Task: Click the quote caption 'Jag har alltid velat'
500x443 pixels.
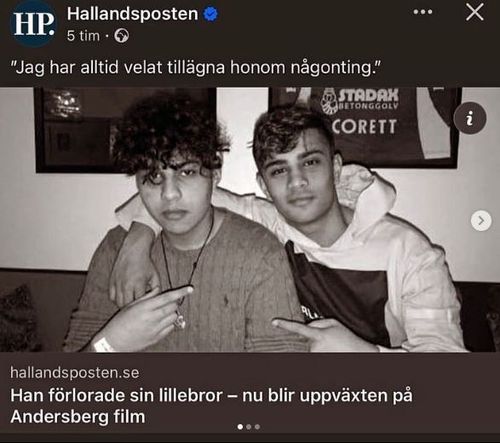Action: pos(195,68)
